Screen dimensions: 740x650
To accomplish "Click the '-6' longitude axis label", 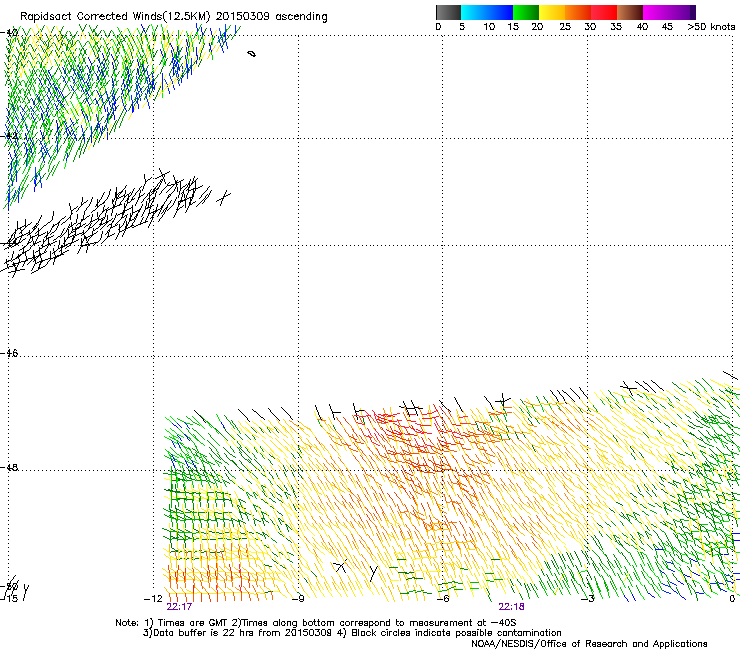I will click(x=443, y=599).
